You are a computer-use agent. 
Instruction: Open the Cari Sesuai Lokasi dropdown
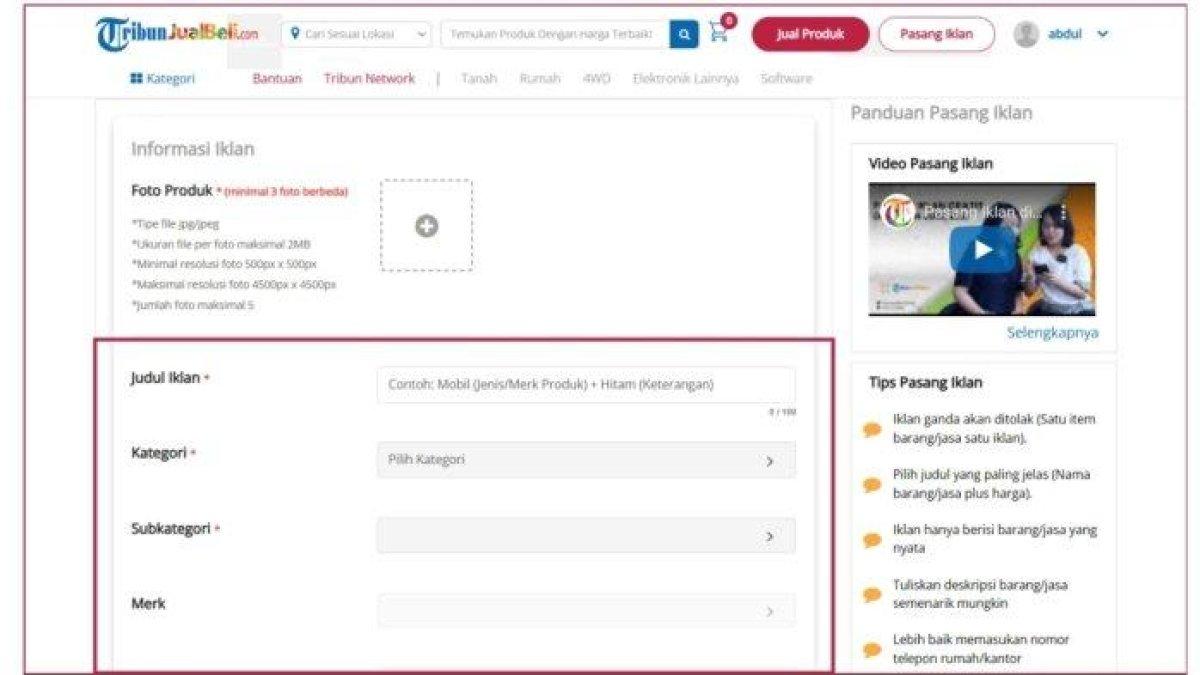tap(355, 33)
